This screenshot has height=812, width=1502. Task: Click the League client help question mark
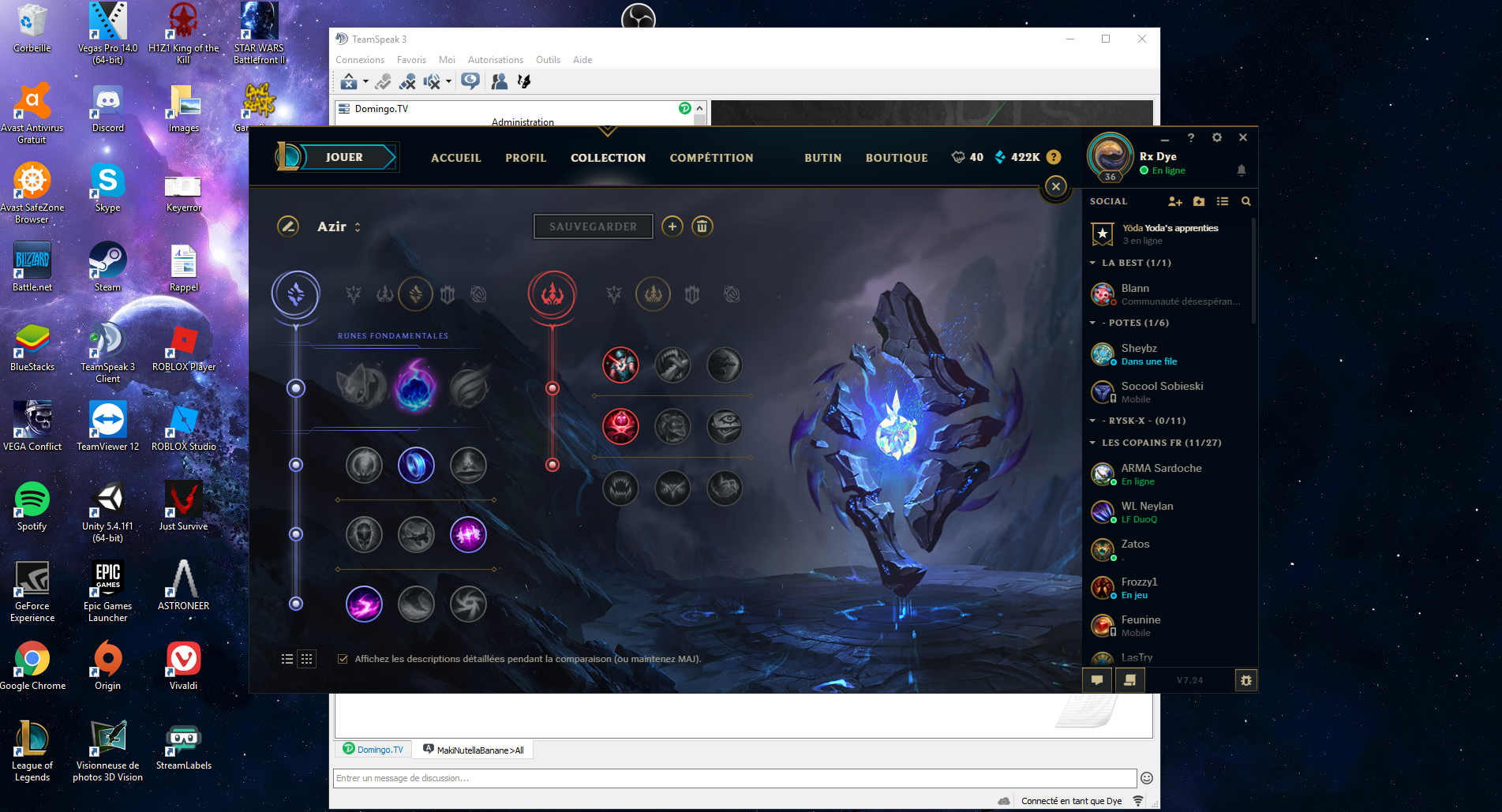(1191, 137)
